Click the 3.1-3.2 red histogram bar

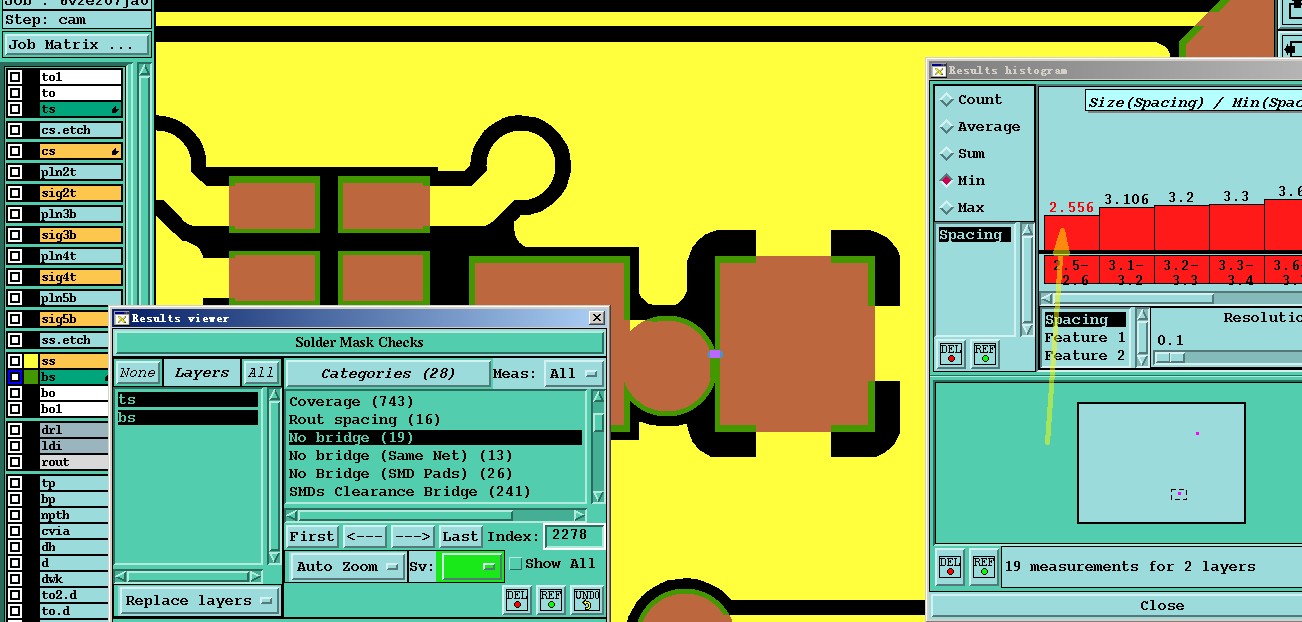point(1126,228)
